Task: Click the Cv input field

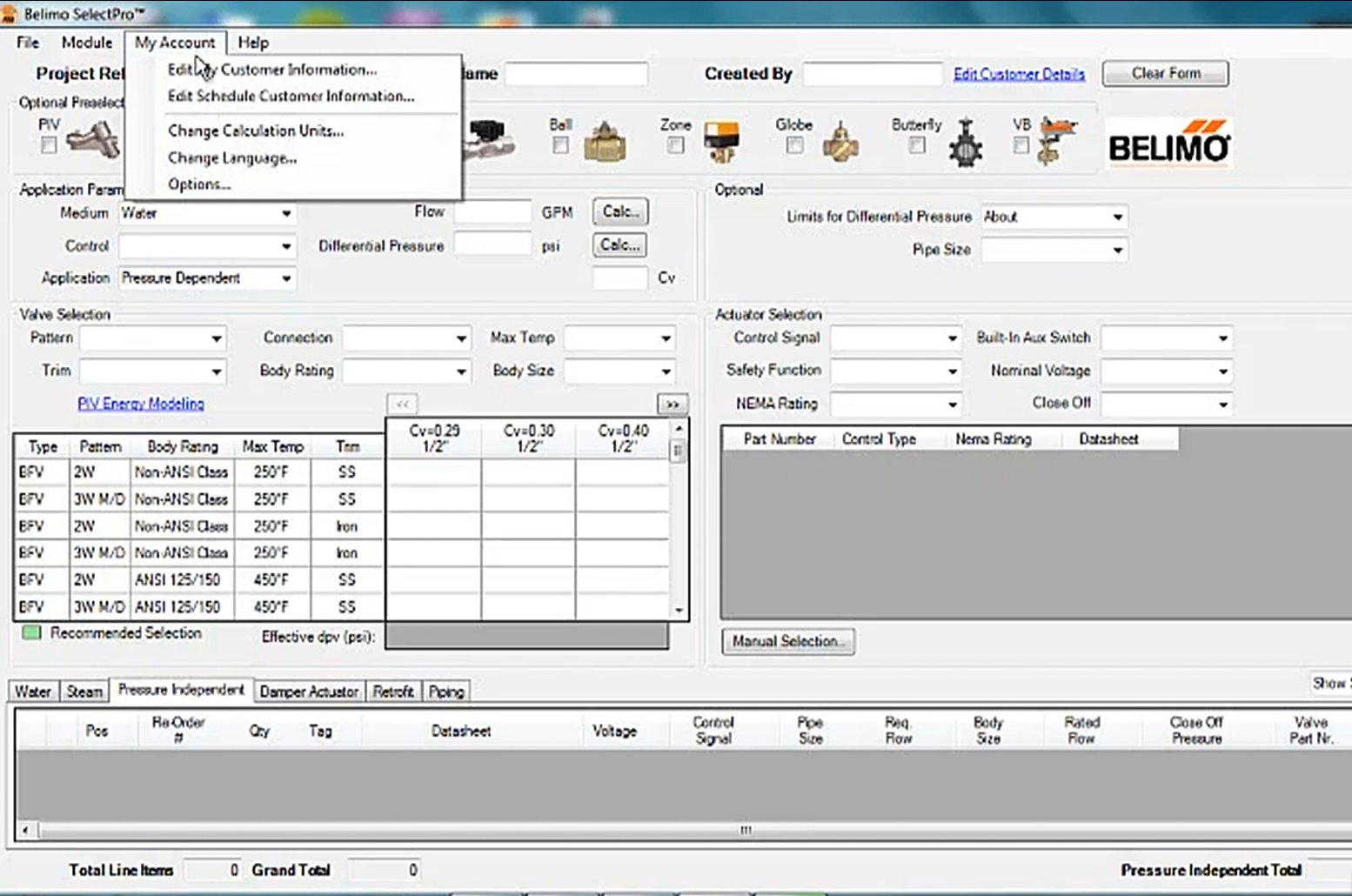Action: point(620,278)
